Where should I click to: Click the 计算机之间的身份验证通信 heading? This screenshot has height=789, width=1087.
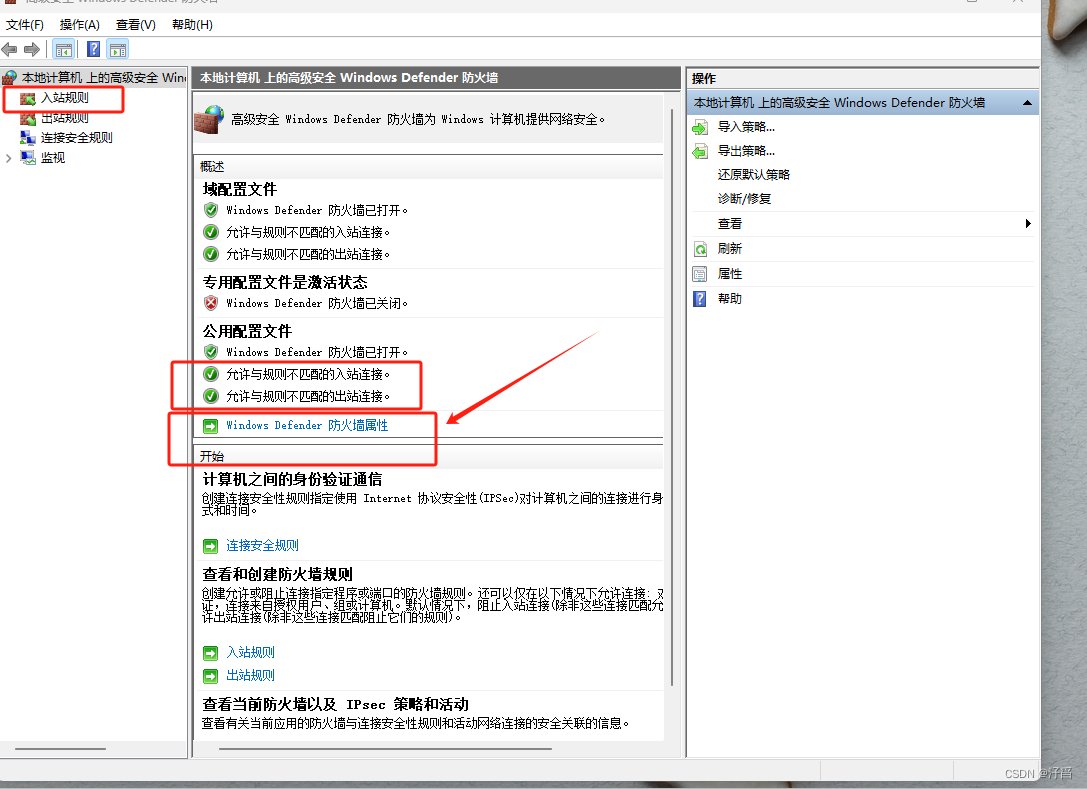(292, 480)
